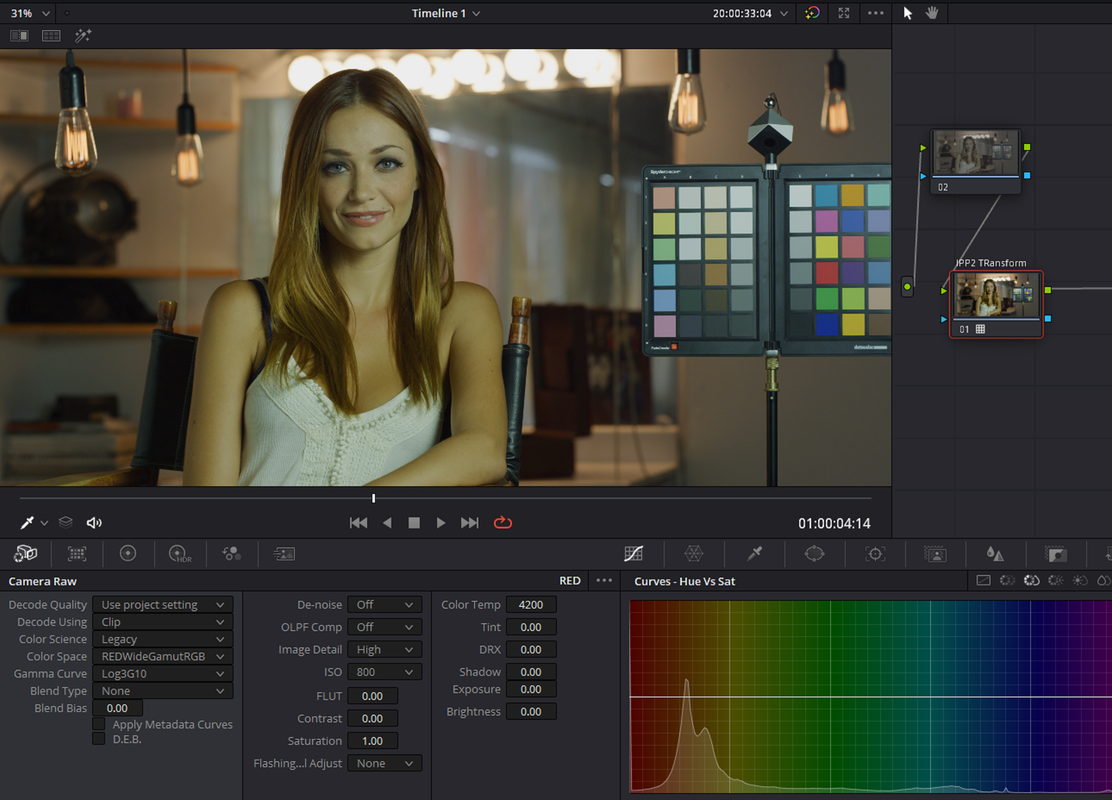This screenshot has height=800, width=1112.
Task: Click the Color Temp value field
Action: point(531,604)
